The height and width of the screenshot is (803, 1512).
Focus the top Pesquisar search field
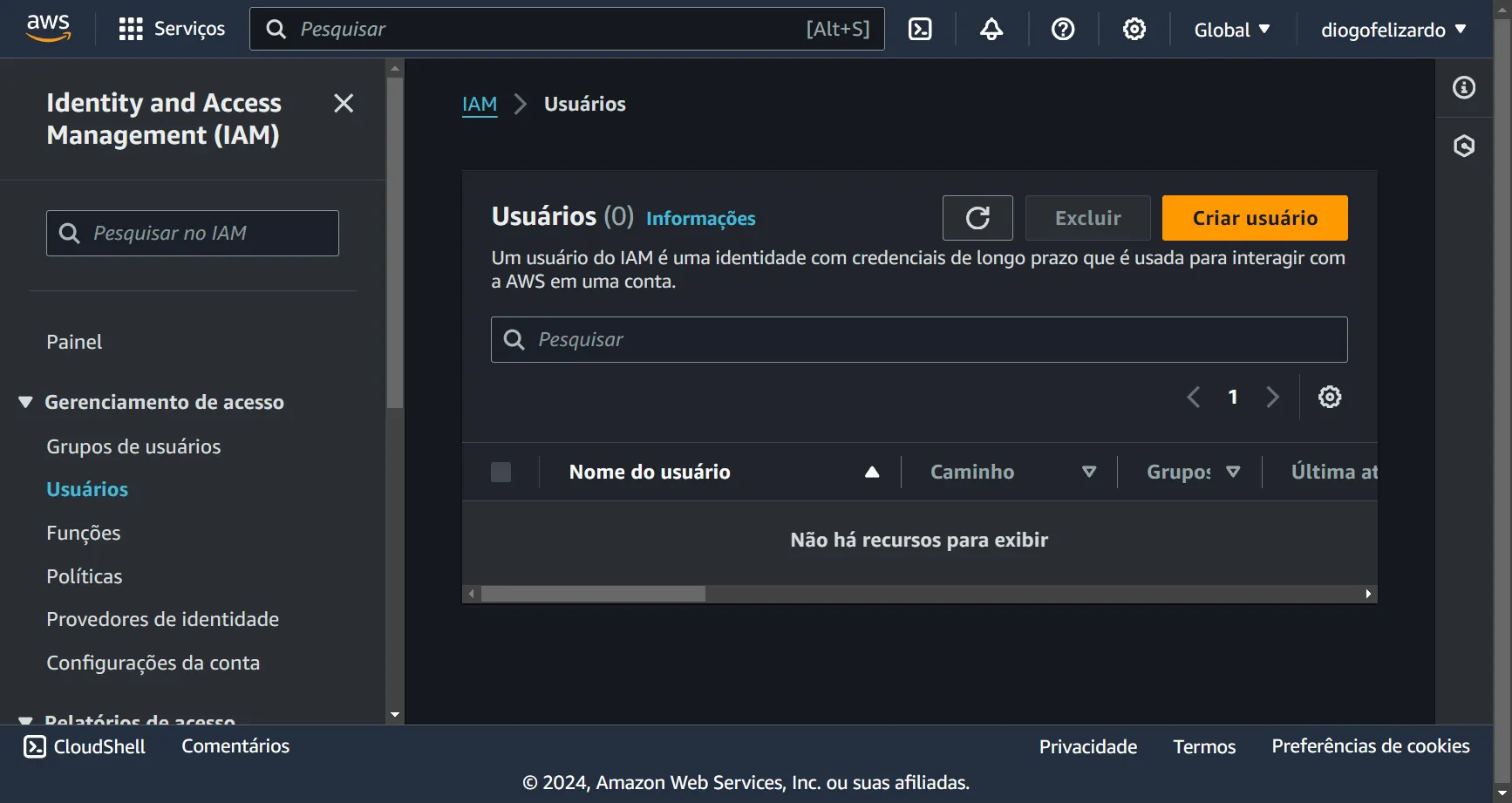pos(567,29)
